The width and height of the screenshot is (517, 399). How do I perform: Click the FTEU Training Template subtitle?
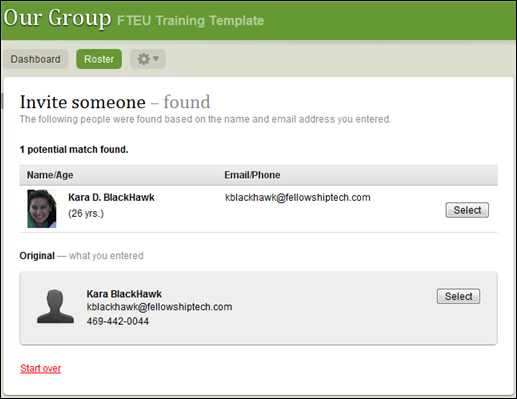(190, 21)
